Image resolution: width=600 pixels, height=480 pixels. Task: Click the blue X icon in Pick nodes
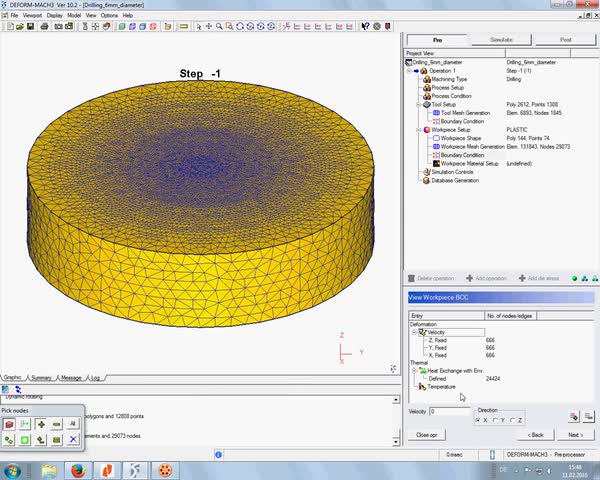coord(73,439)
